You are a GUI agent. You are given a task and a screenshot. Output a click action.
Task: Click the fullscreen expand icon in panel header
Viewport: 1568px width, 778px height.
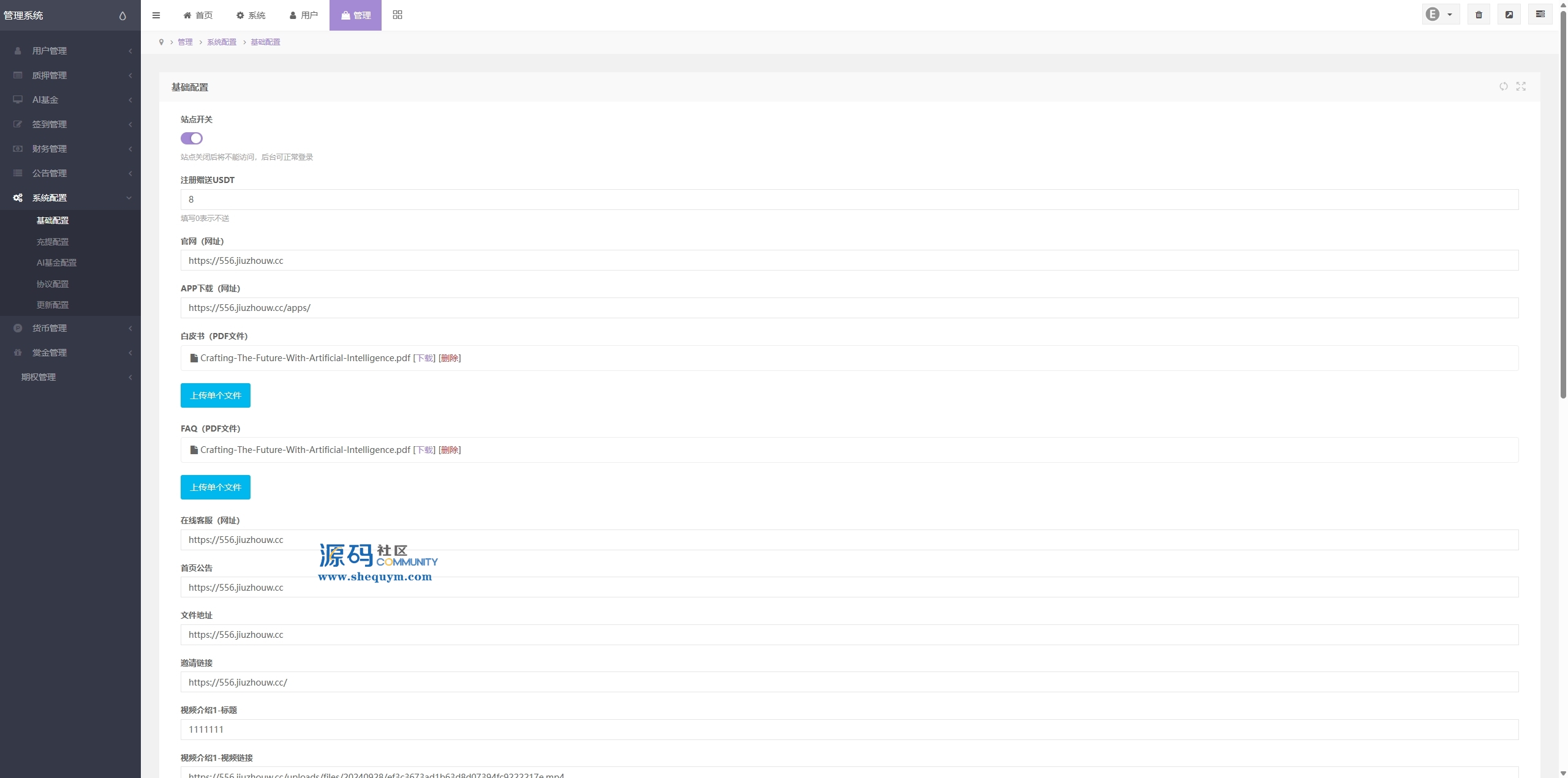pyautogui.click(x=1521, y=86)
